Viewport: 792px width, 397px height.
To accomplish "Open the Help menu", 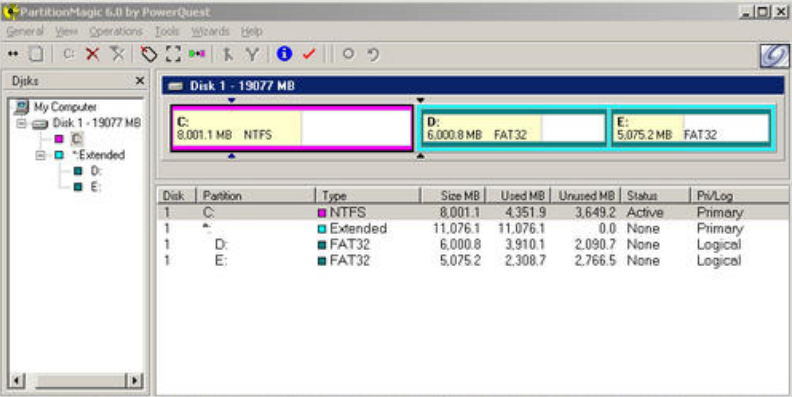I will (x=251, y=31).
